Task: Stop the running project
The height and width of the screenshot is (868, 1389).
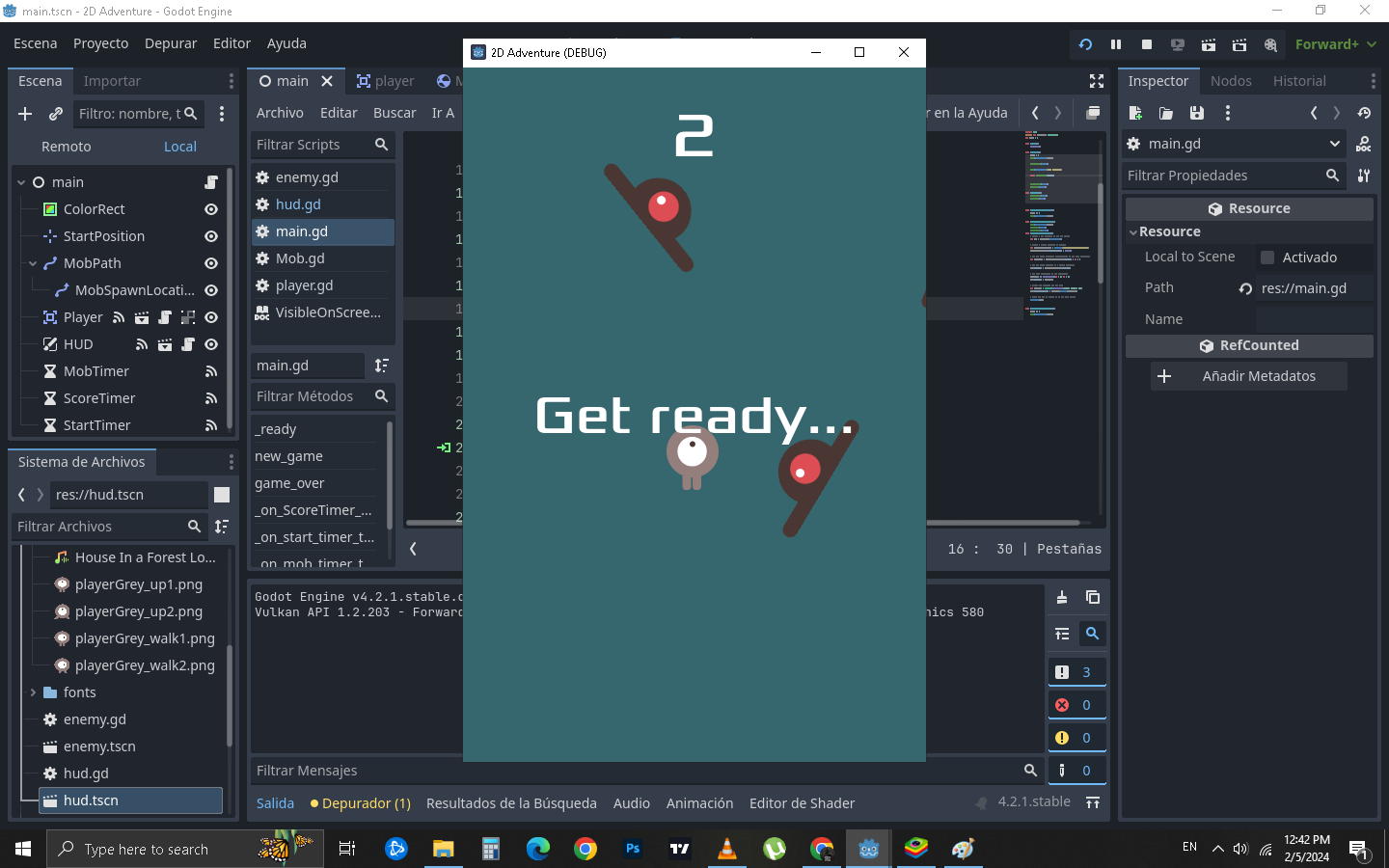Action: 1147,44
